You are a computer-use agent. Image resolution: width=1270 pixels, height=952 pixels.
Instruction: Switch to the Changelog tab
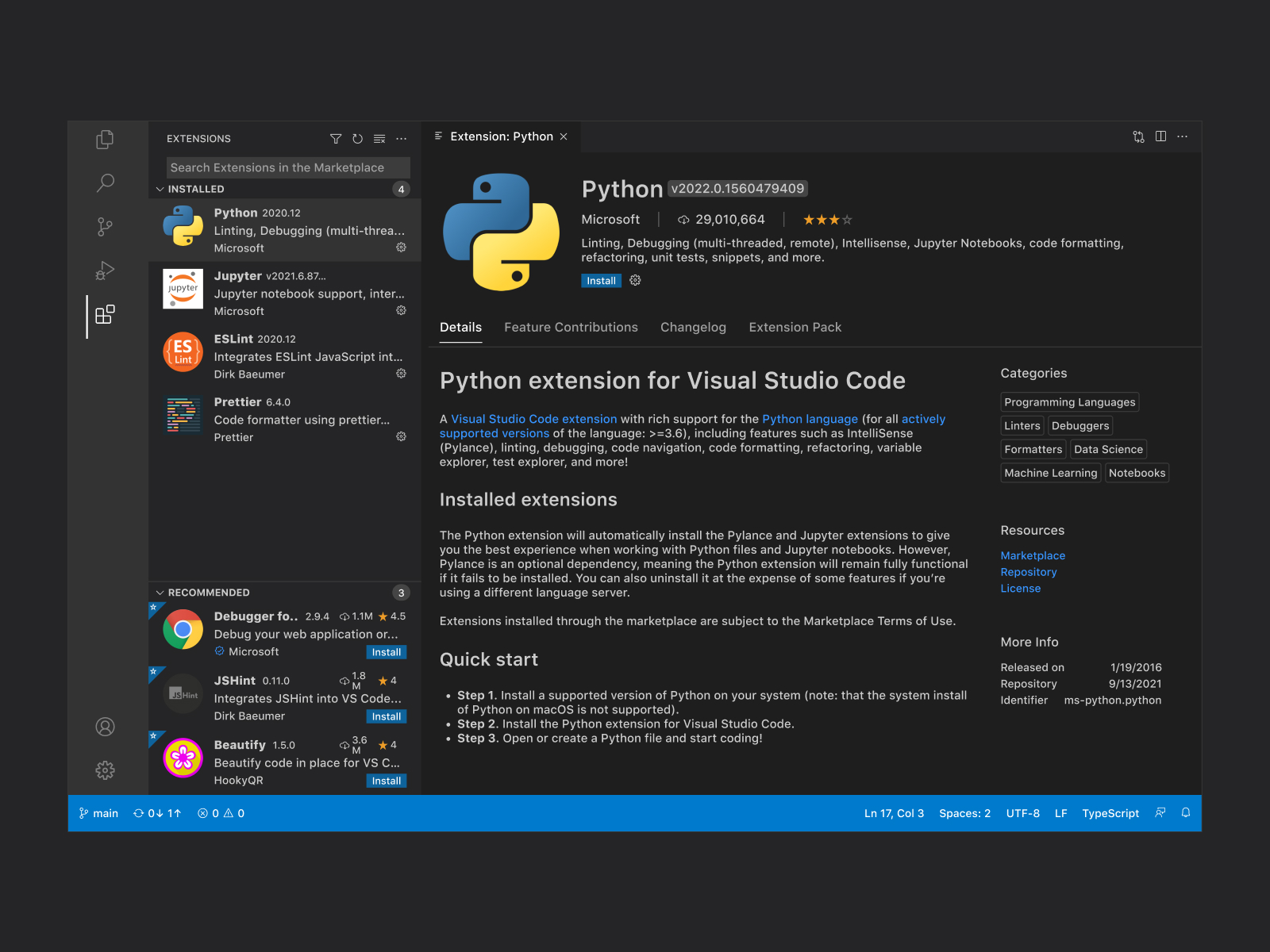(x=693, y=327)
